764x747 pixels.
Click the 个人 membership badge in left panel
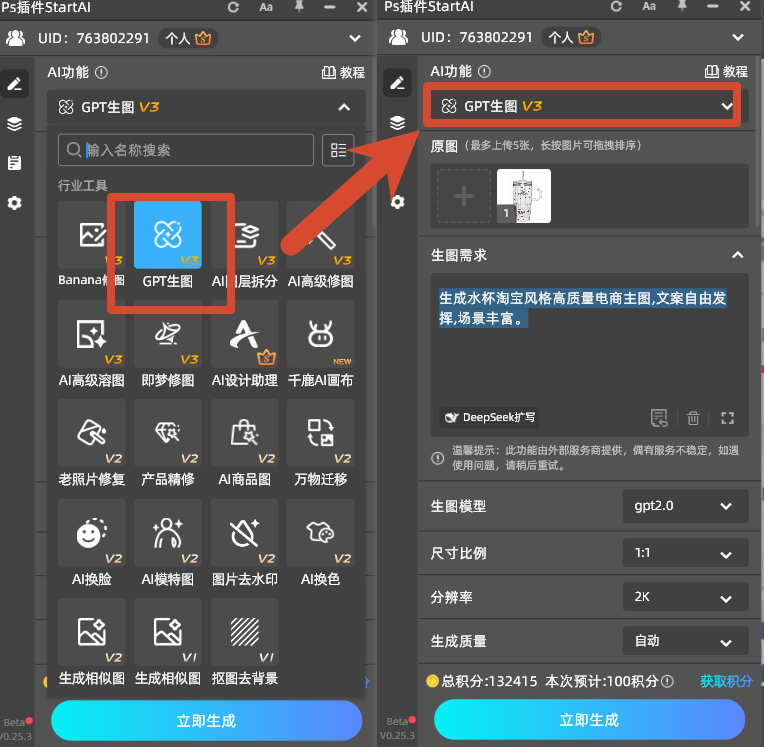[188, 38]
